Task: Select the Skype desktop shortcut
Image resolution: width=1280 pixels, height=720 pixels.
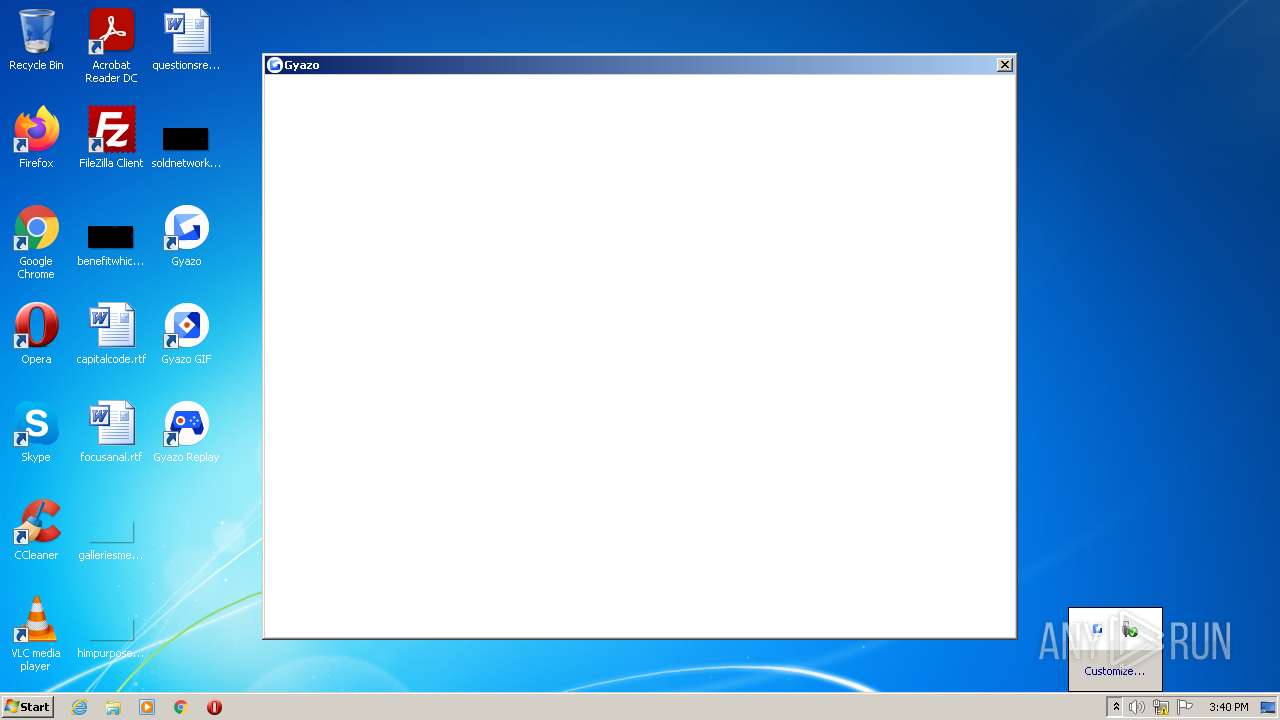Action: 36,432
